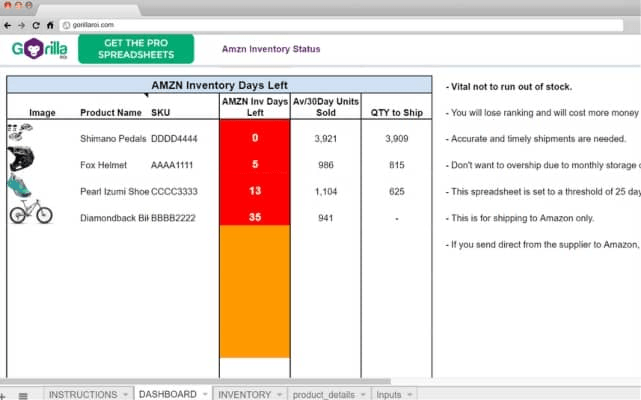This screenshot has height=400, width=641.
Task: Open the INVENTORY tab dropdown arrow
Action: click(x=280, y=394)
